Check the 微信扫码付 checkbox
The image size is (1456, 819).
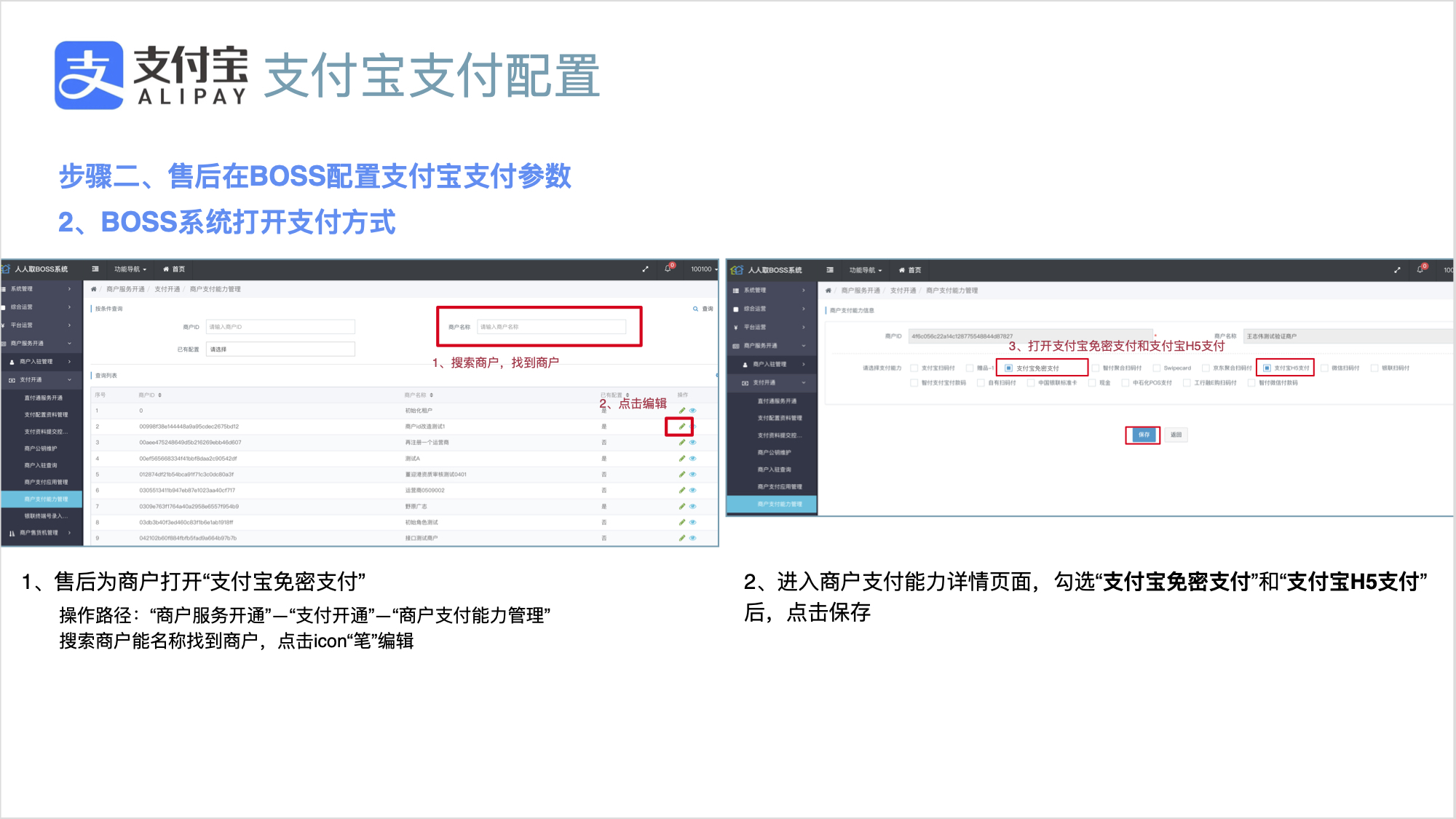tap(1325, 368)
